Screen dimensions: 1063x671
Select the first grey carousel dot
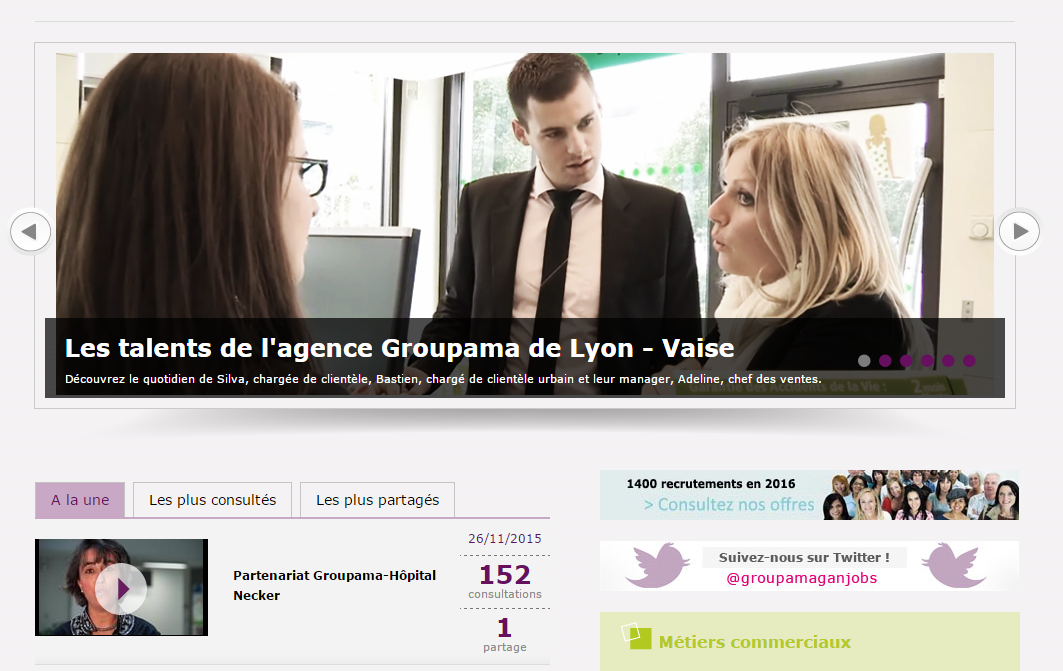[864, 361]
